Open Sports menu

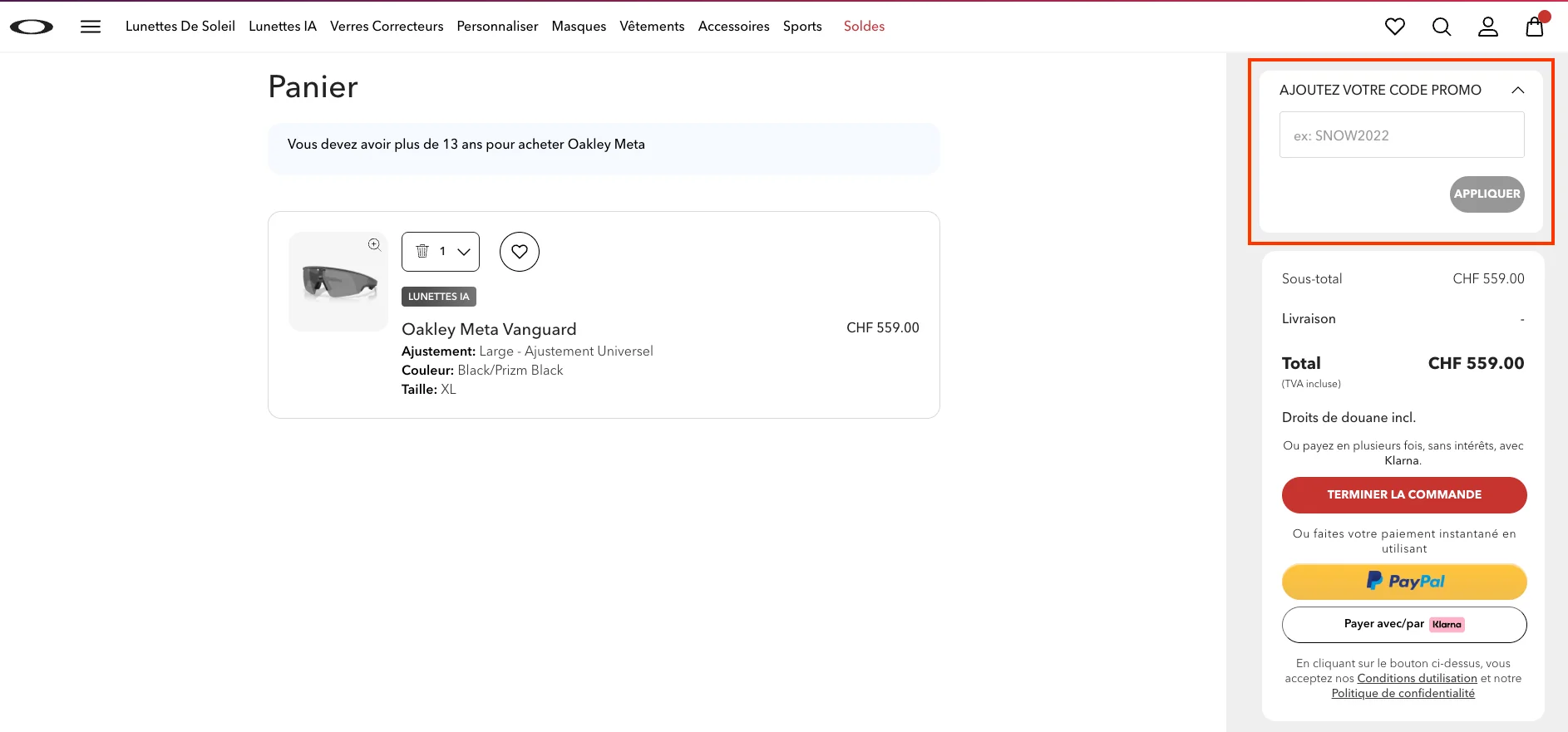[x=802, y=27]
